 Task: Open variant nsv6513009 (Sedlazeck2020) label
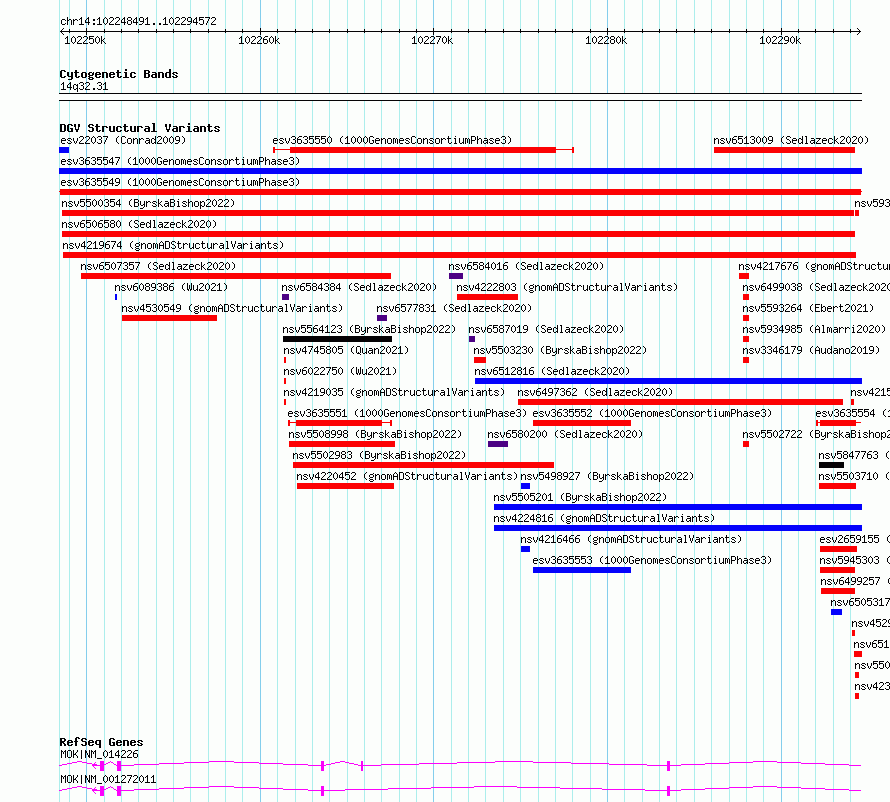pyautogui.click(x=791, y=140)
